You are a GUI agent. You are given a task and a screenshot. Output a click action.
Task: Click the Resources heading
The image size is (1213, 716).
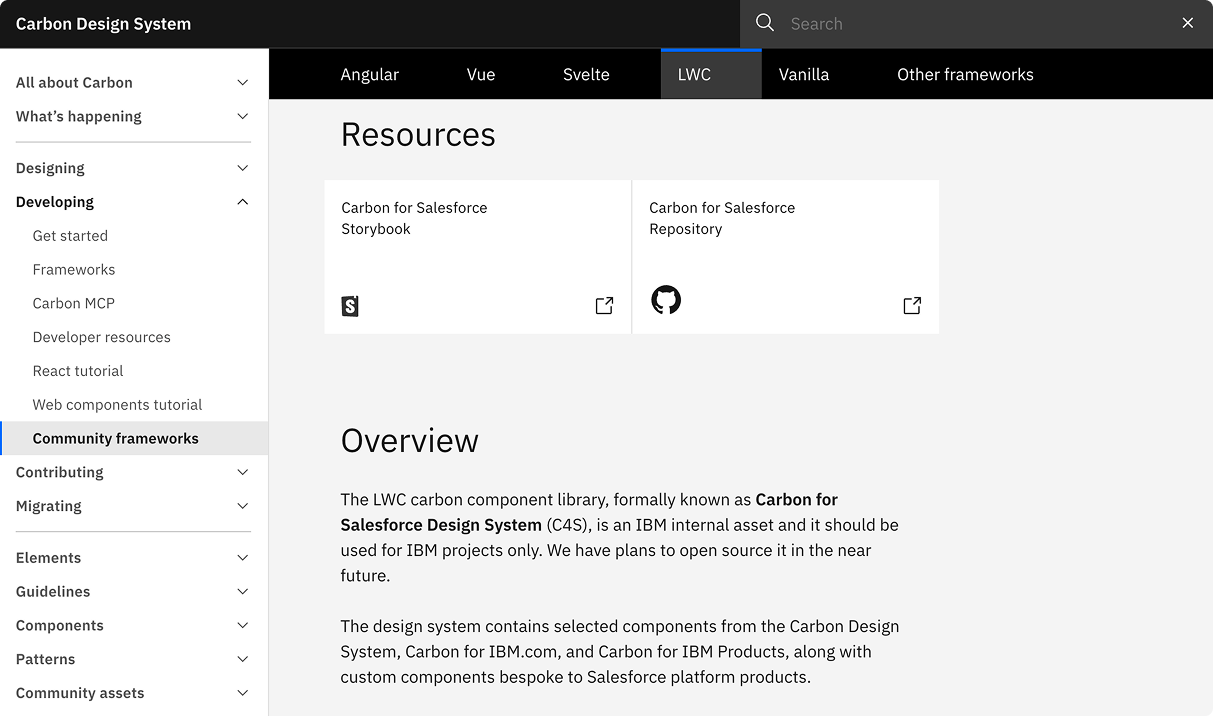(x=418, y=134)
